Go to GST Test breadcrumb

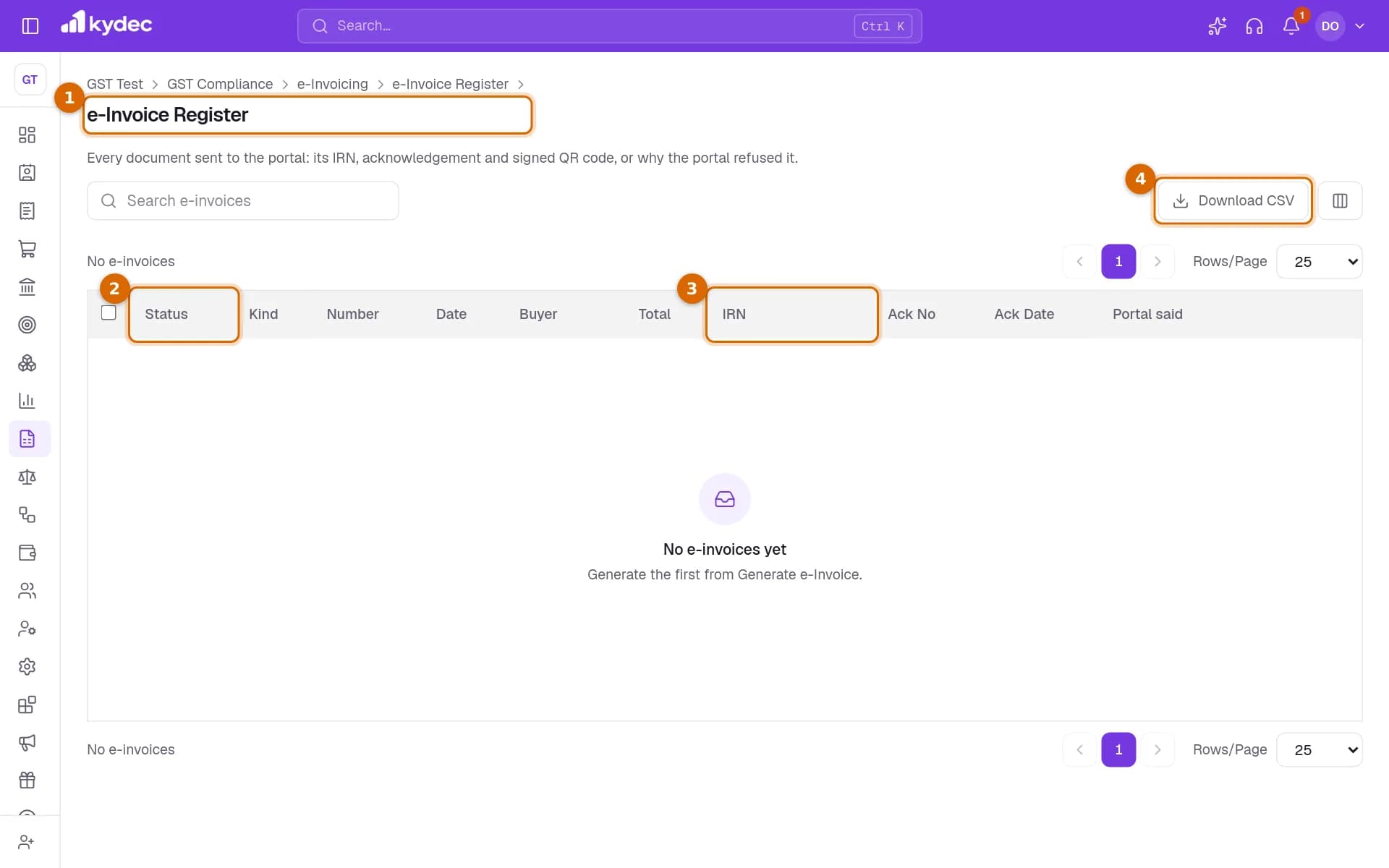point(115,84)
